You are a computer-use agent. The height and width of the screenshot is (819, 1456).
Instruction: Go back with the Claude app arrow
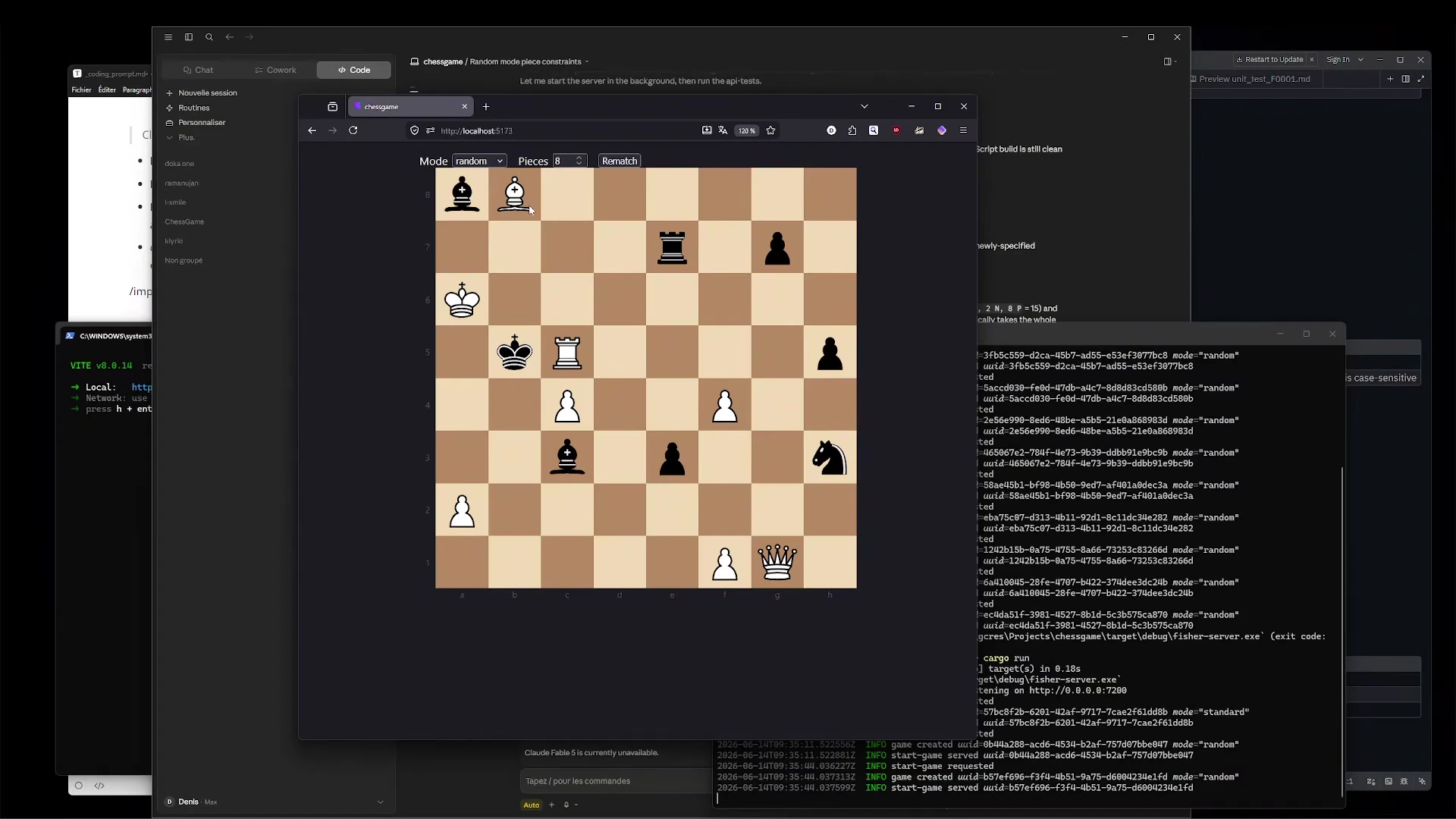229,37
